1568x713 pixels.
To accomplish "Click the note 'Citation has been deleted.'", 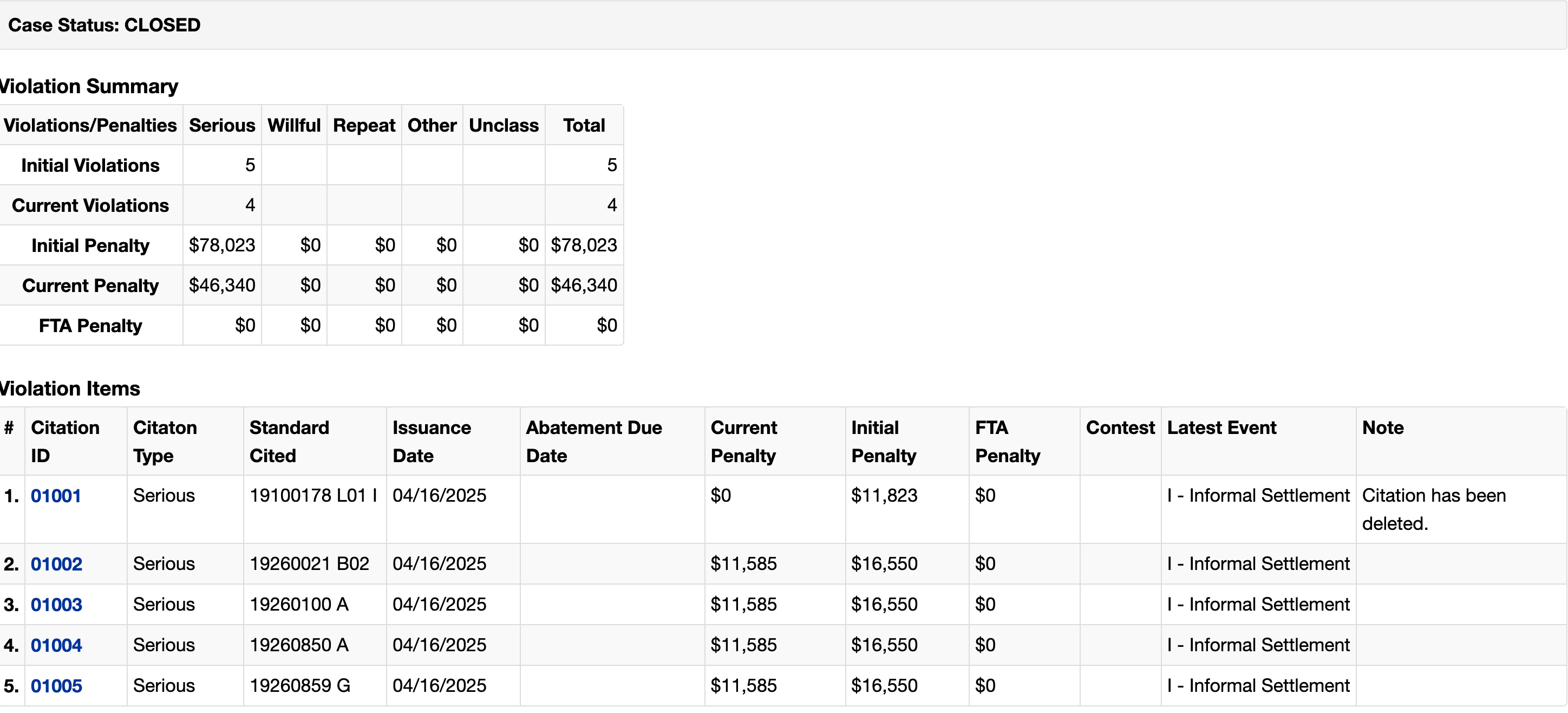I will click(x=1434, y=510).
